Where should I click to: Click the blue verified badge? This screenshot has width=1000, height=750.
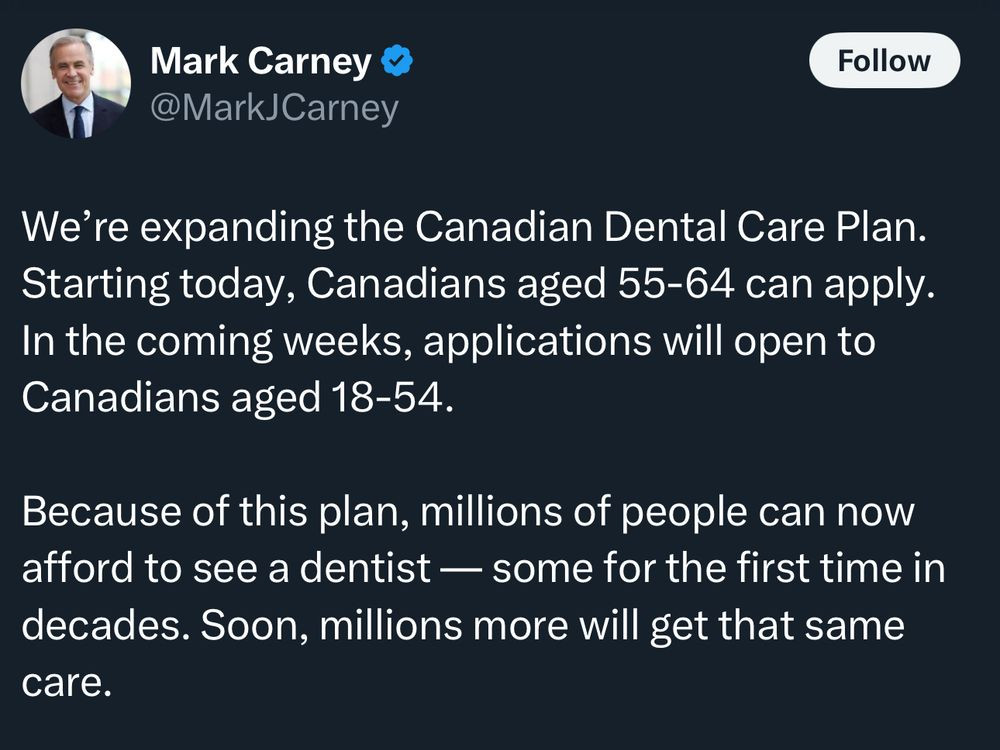(x=399, y=63)
